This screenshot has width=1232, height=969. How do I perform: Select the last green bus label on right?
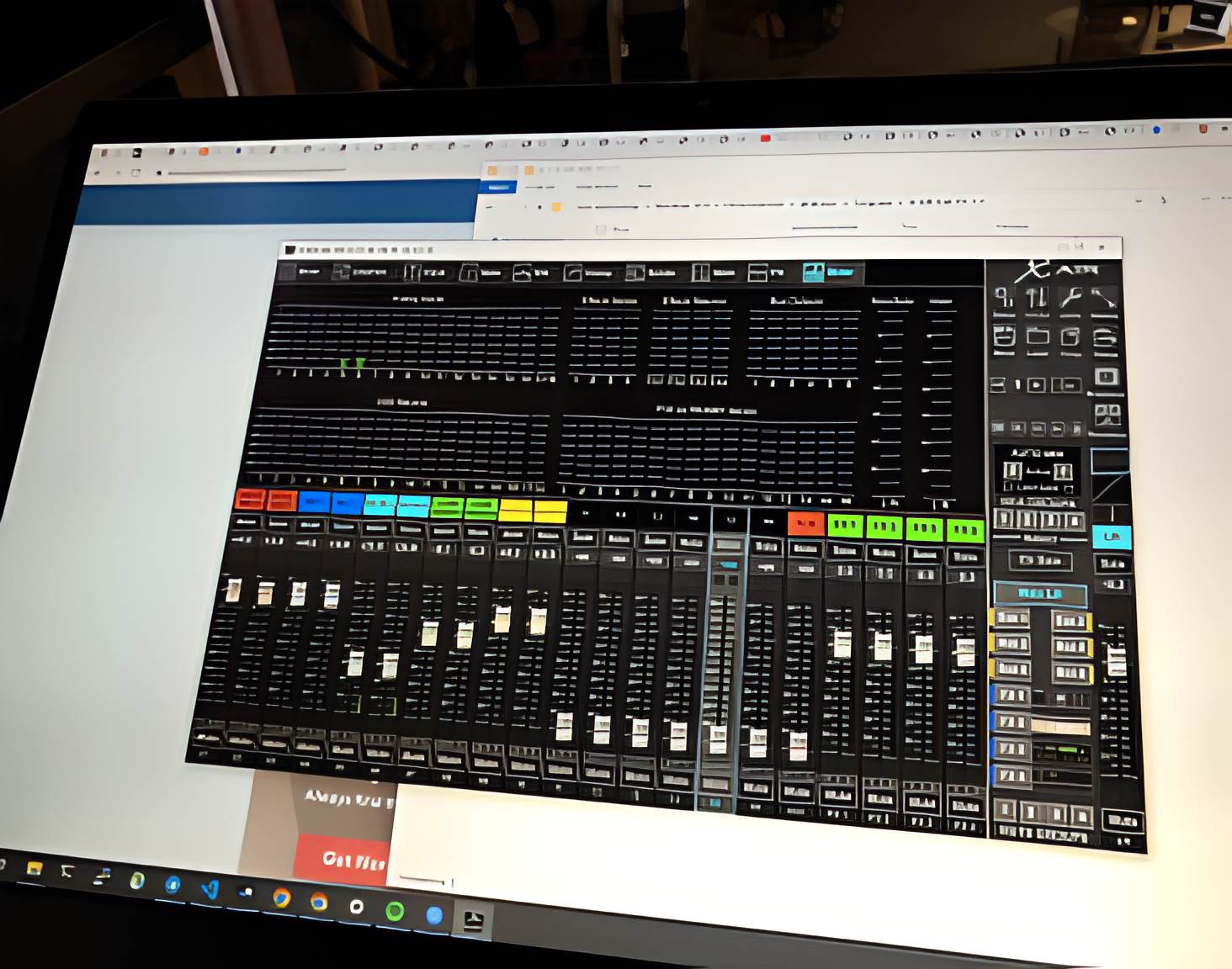[965, 530]
